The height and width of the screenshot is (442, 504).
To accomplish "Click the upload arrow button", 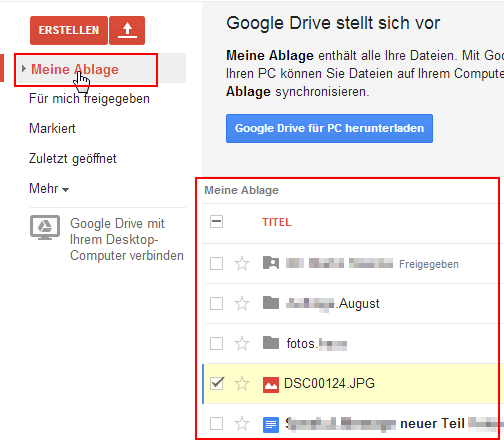I will point(127,30).
